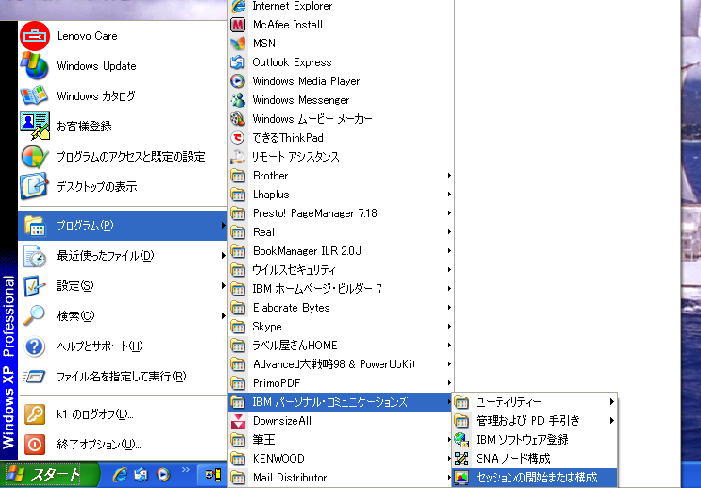Screen dimensions: 701x488
Task: Launch セッションの開始または構成
Action: click(535, 477)
